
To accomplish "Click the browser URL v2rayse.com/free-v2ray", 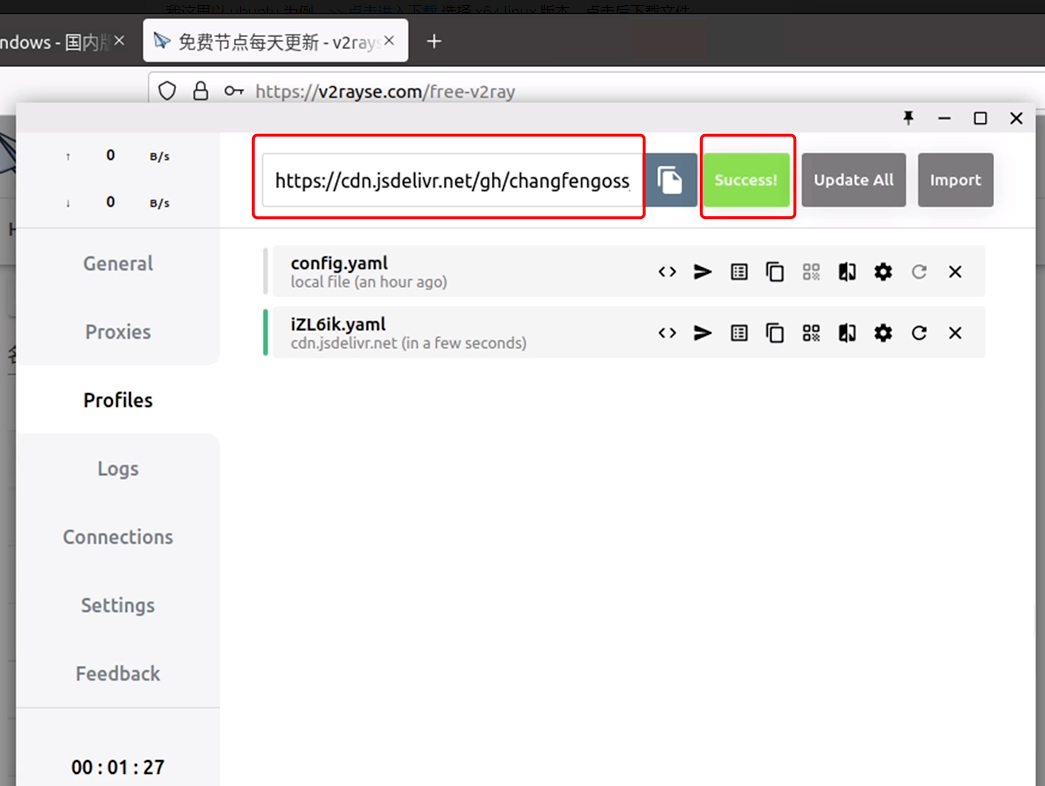I will click(385, 91).
